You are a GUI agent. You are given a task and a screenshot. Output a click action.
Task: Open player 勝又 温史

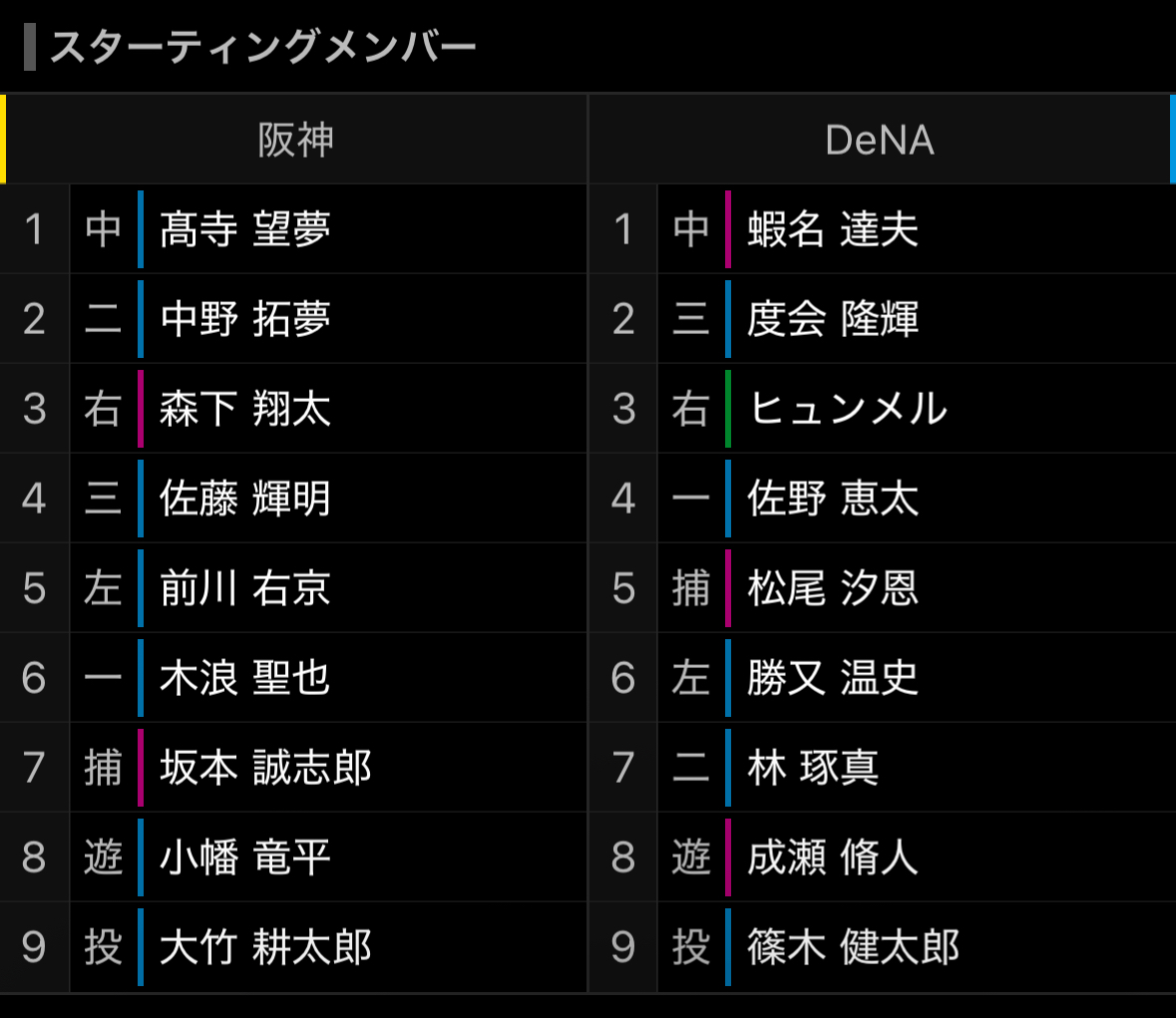833,678
